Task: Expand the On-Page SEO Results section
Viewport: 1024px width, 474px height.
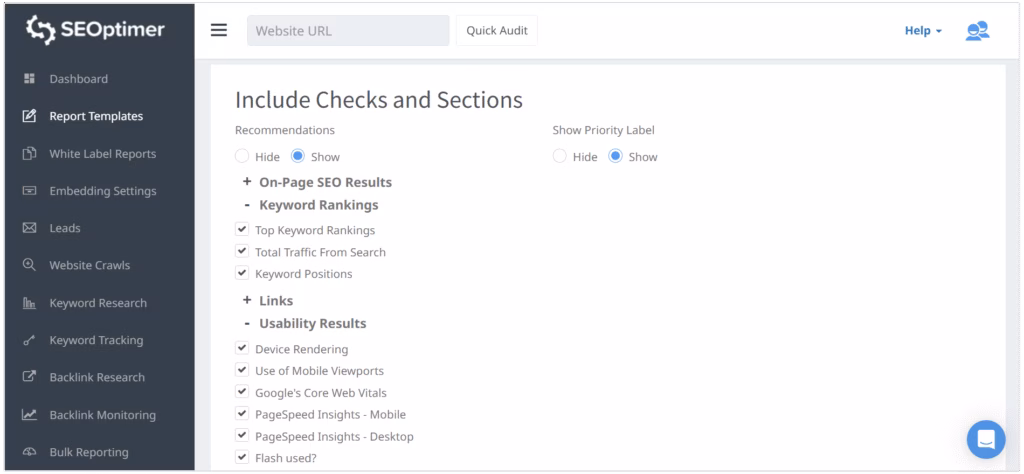Action: pos(247,183)
